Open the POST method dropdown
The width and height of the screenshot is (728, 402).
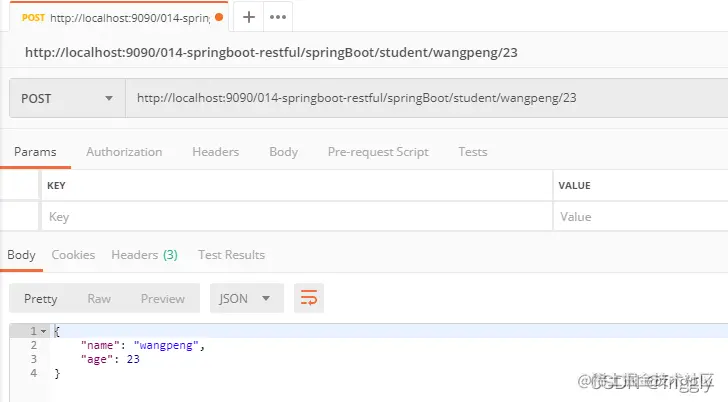67,98
